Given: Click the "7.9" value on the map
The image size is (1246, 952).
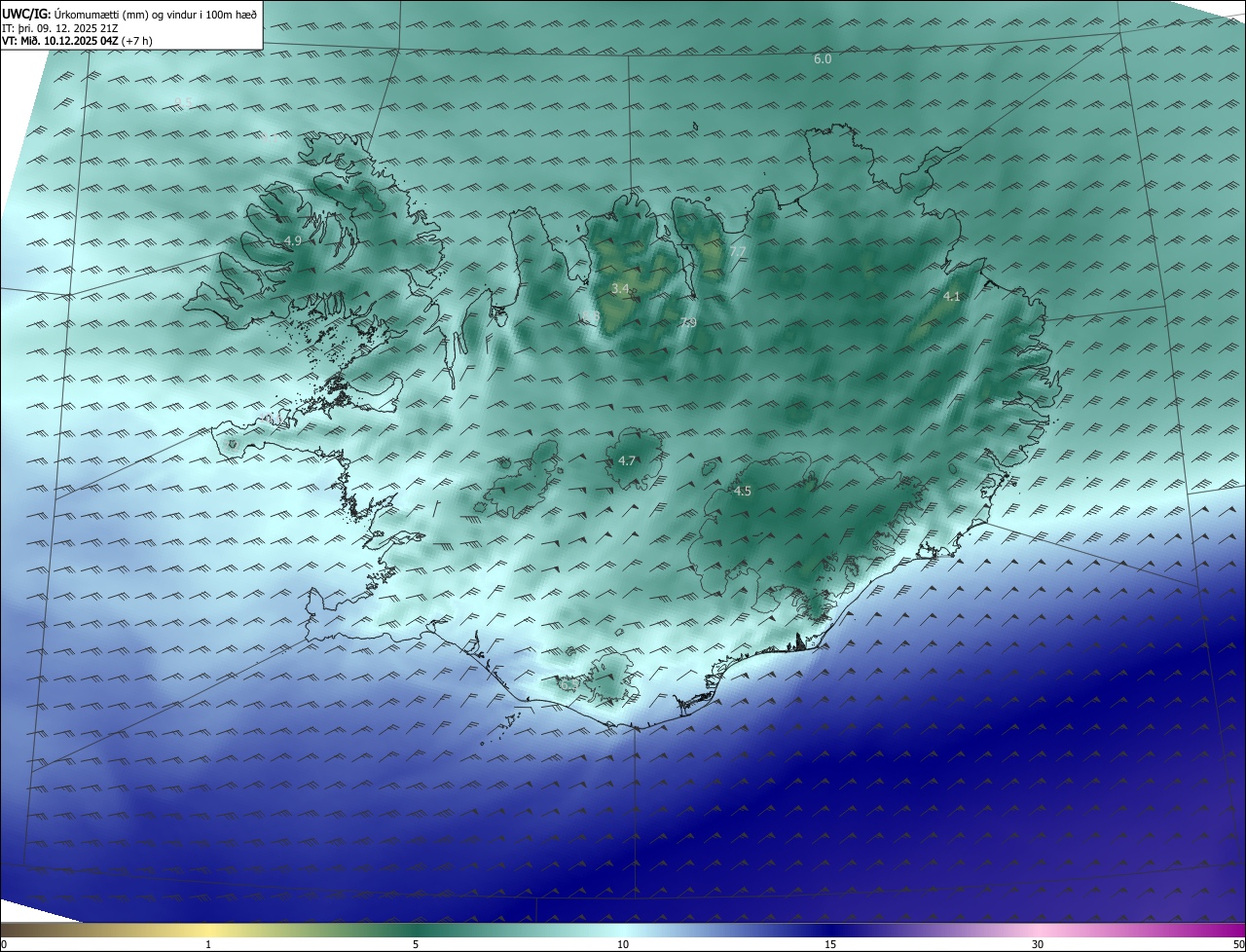Looking at the screenshot, I should tap(688, 322).
